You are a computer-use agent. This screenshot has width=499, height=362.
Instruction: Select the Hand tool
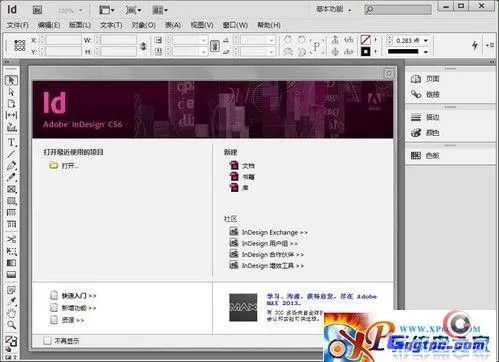coord(11,313)
